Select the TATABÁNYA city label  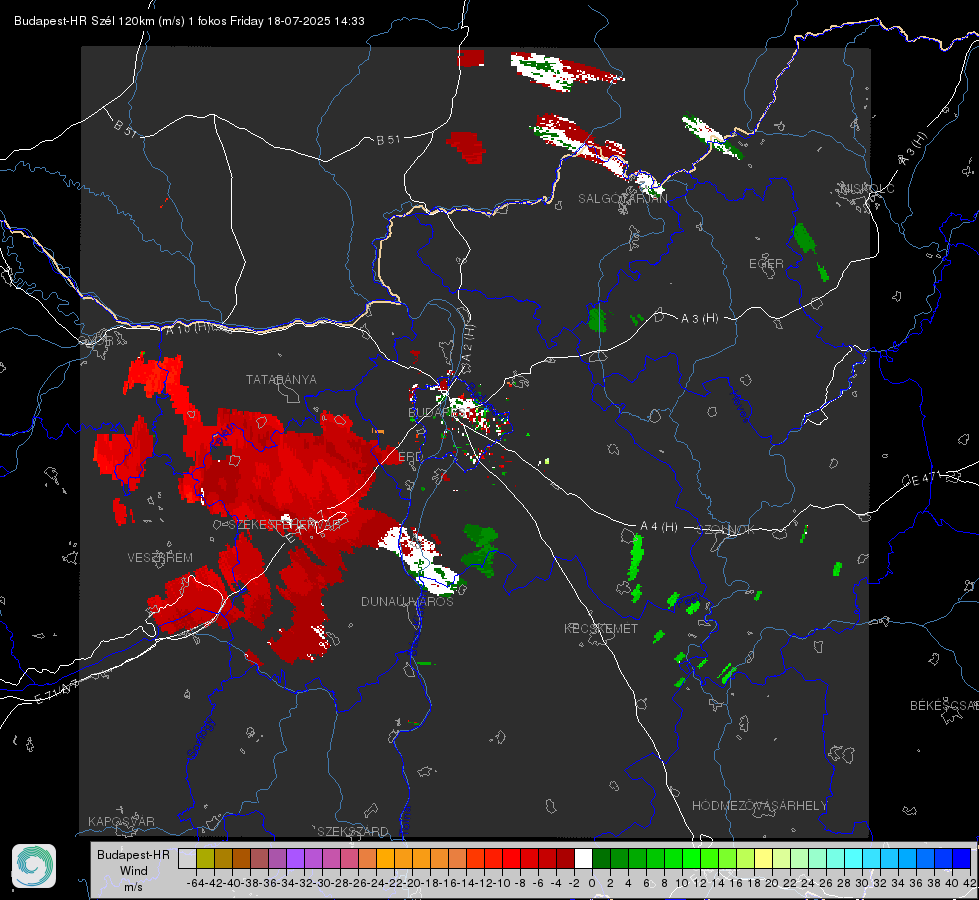pyautogui.click(x=281, y=380)
